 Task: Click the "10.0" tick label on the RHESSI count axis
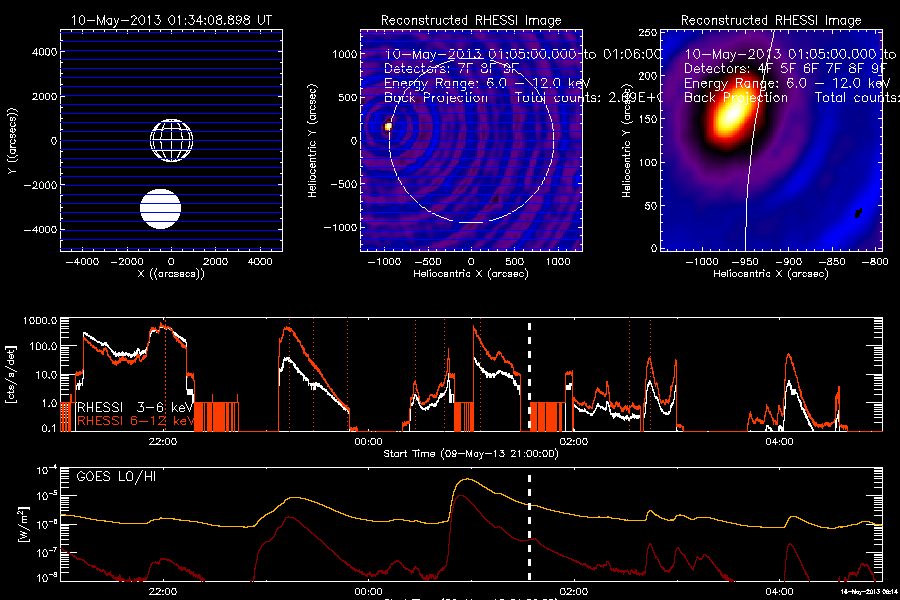(x=47, y=375)
